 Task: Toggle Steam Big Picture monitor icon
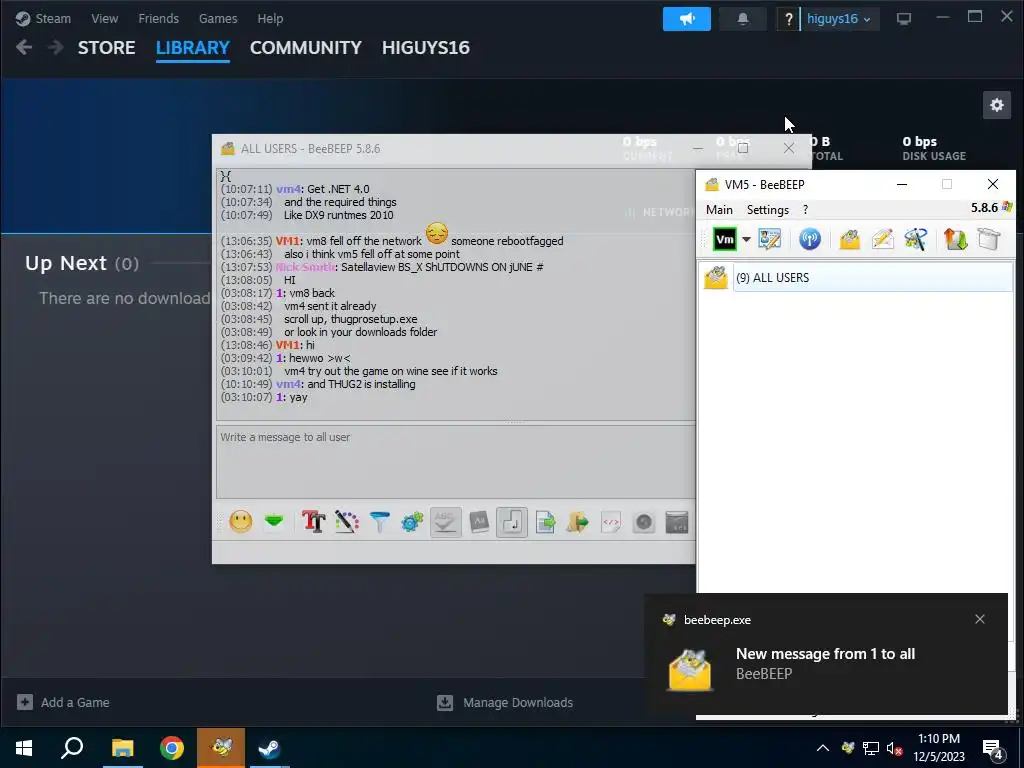point(904,19)
